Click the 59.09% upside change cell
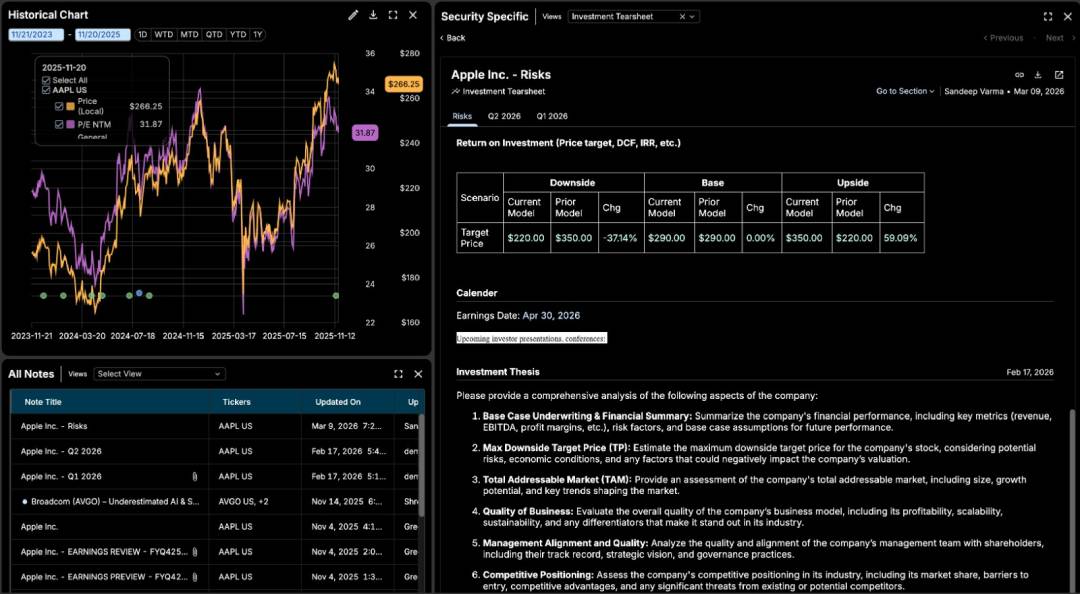Screen dimensions: 1080x594 pyautogui.click(x=901, y=238)
